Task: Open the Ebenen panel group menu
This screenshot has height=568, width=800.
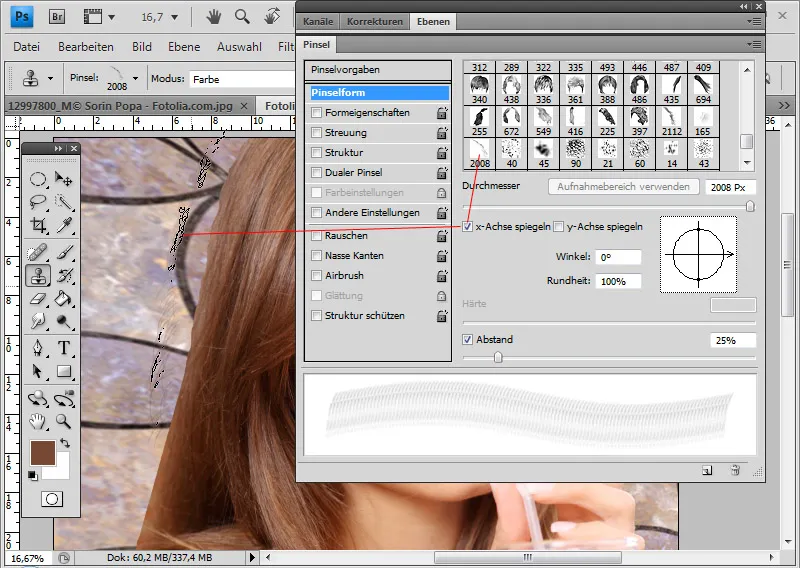Action: [754, 21]
